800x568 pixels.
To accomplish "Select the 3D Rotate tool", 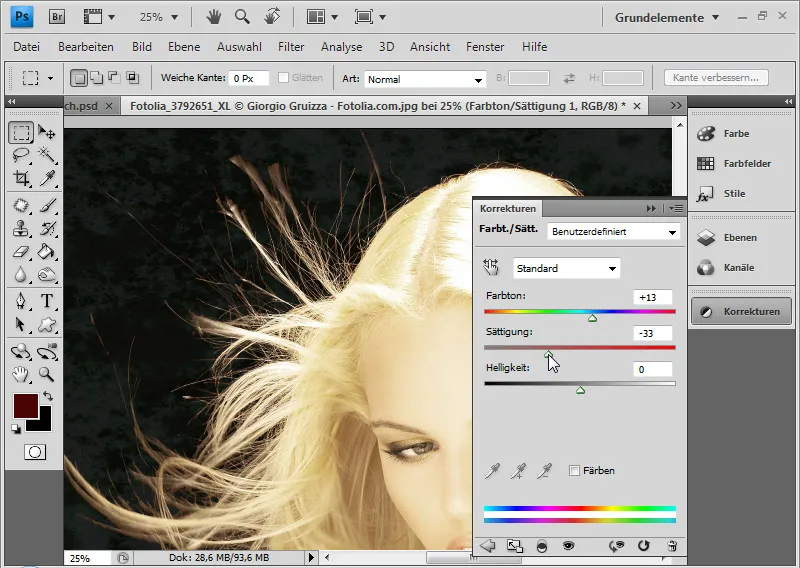I will [21, 351].
